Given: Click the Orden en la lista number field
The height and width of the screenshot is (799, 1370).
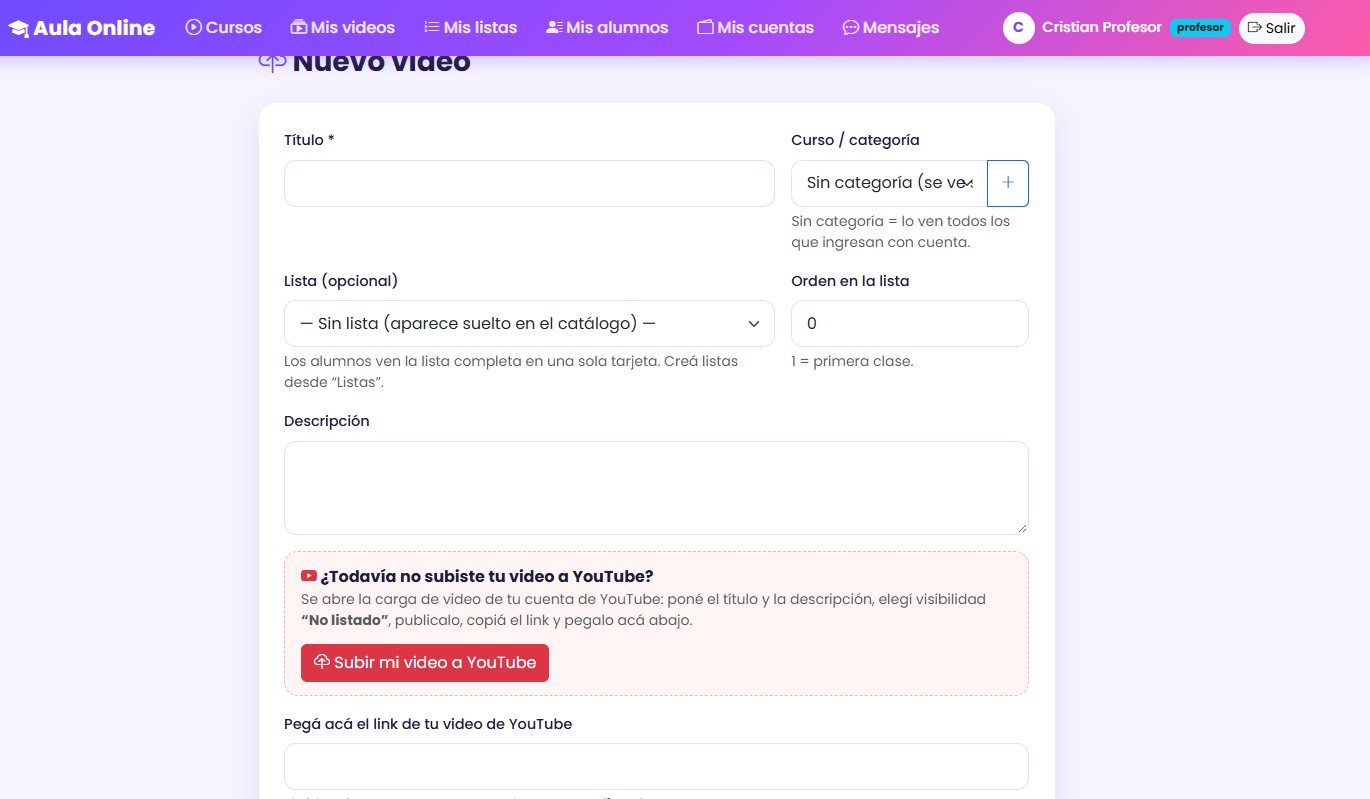Looking at the screenshot, I should [x=910, y=324].
